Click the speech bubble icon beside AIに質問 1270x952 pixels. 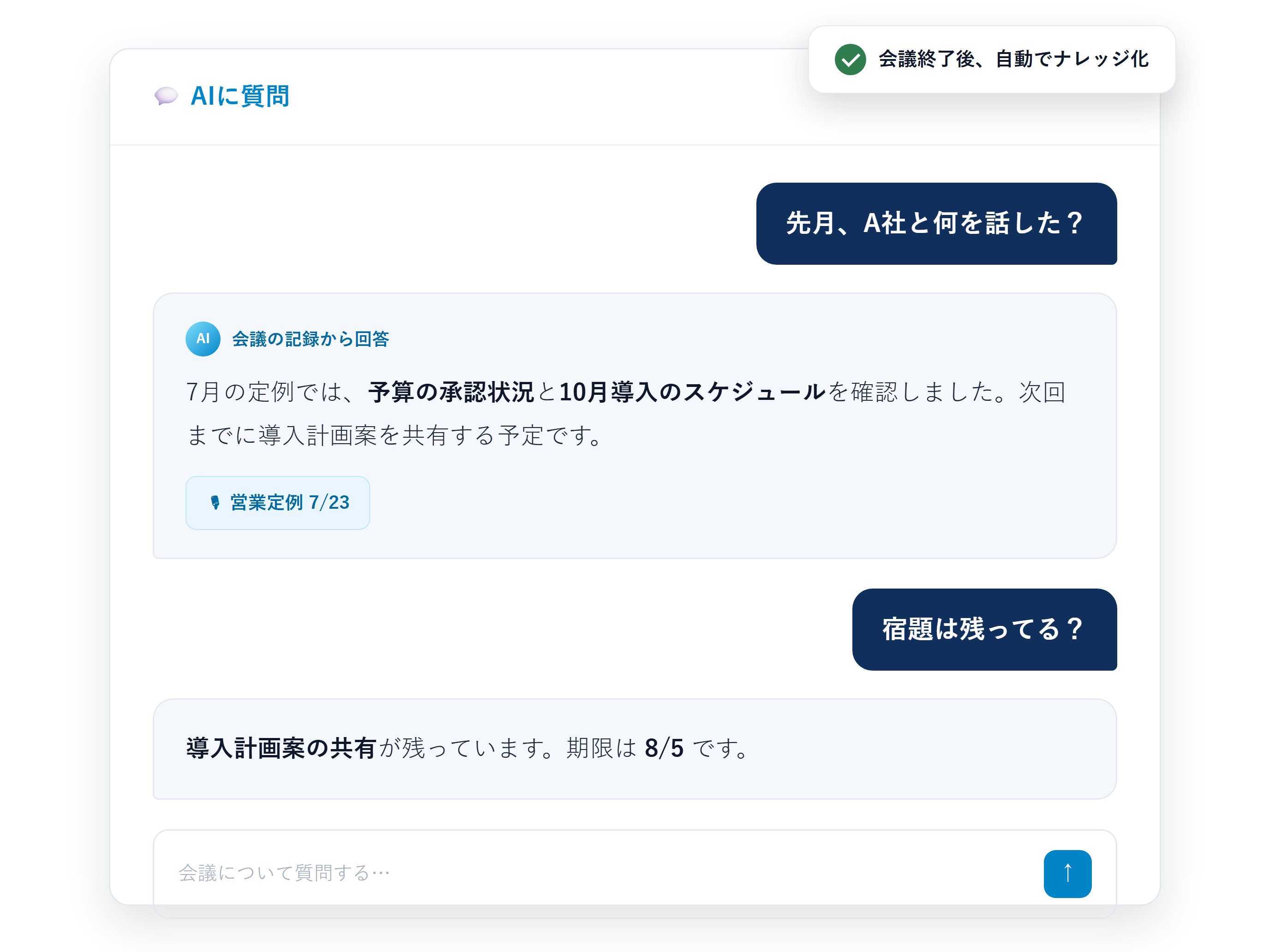(166, 96)
